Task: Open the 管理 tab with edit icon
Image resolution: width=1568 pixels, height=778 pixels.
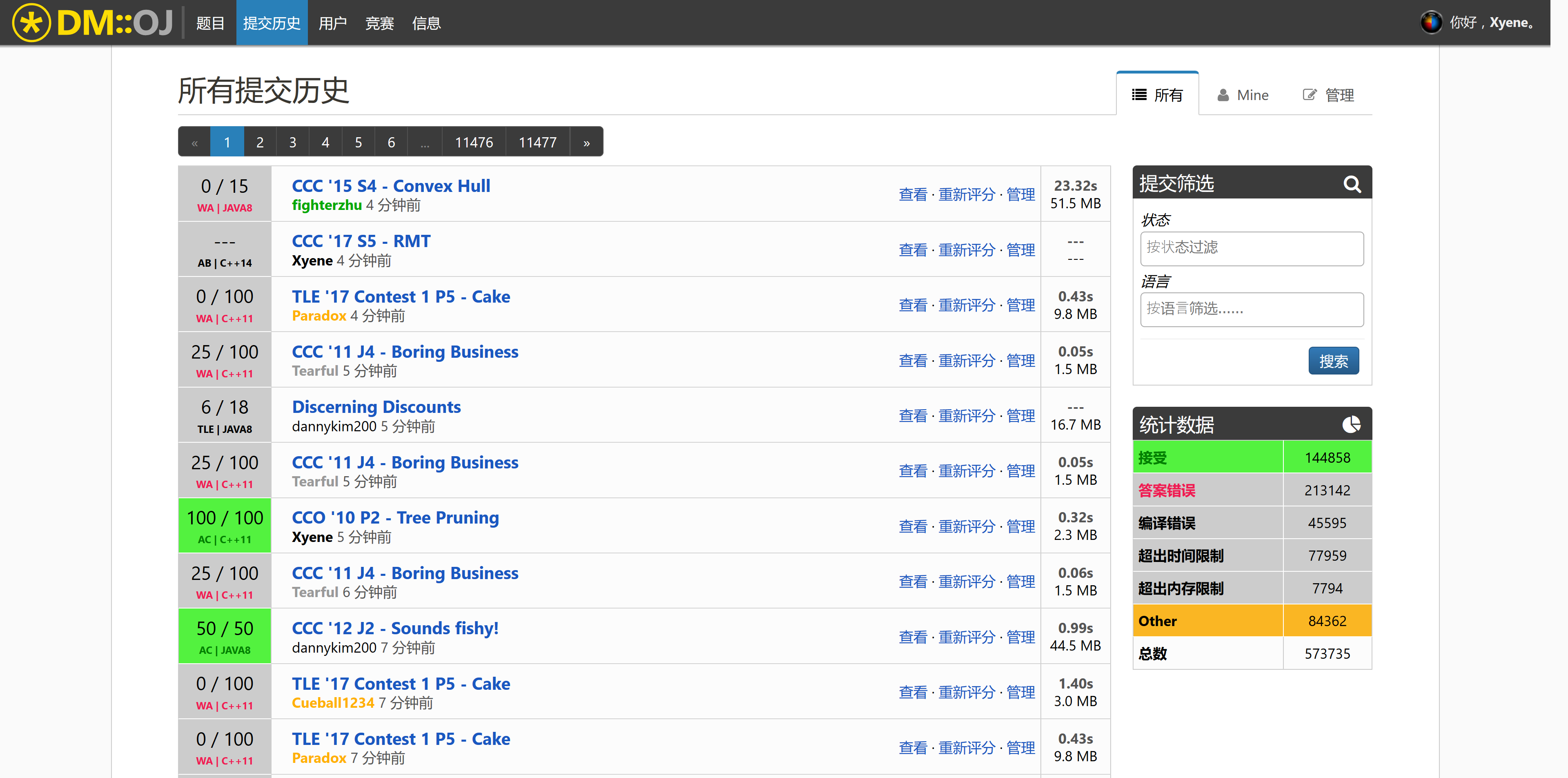Action: coord(1328,95)
